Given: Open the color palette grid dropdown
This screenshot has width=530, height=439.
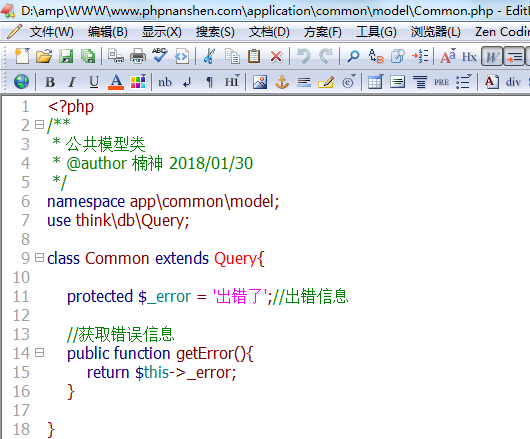Looking at the screenshot, I should (x=138, y=82).
